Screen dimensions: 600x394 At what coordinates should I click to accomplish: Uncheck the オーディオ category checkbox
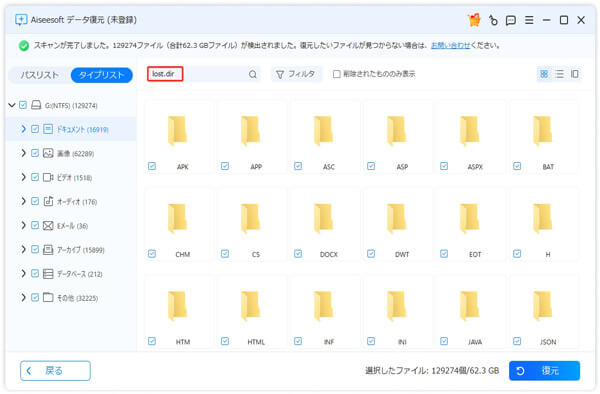coord(35,201)
